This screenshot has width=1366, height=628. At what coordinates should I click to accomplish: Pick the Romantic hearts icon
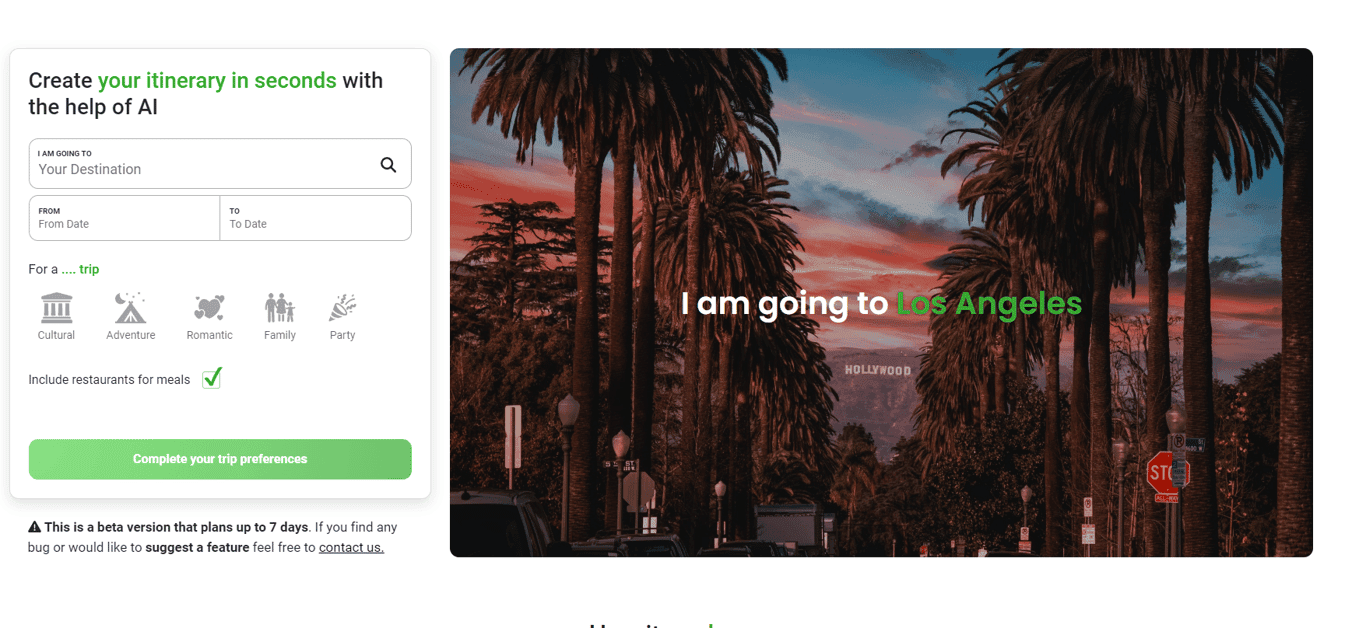tap(209, 308)
